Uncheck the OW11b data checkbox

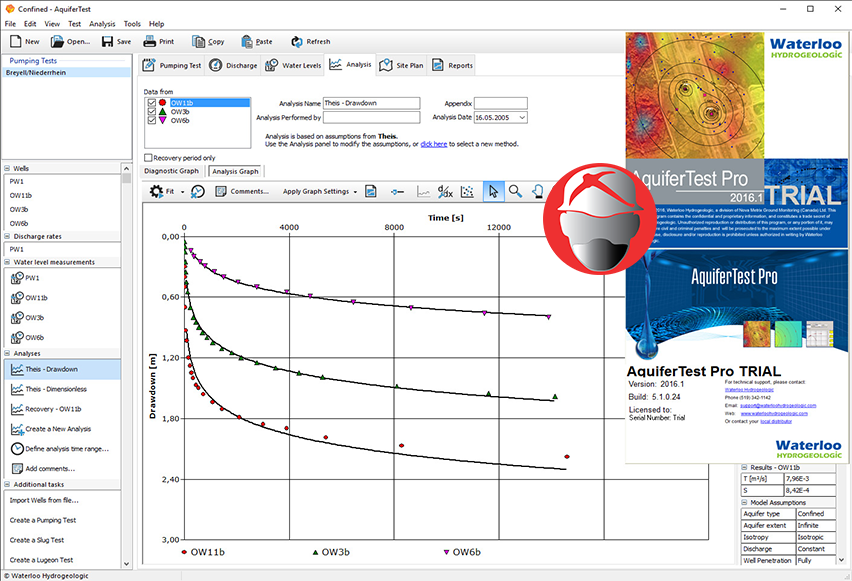(x=152, y=103)
